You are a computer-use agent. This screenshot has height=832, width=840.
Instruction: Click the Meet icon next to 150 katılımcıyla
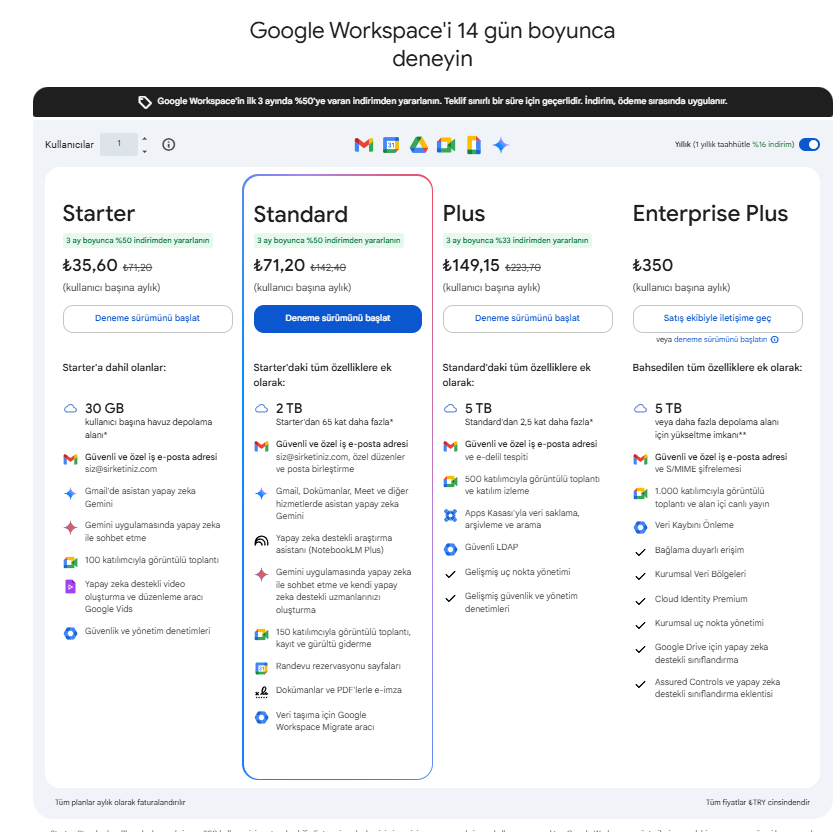click(x=261, y=634)
